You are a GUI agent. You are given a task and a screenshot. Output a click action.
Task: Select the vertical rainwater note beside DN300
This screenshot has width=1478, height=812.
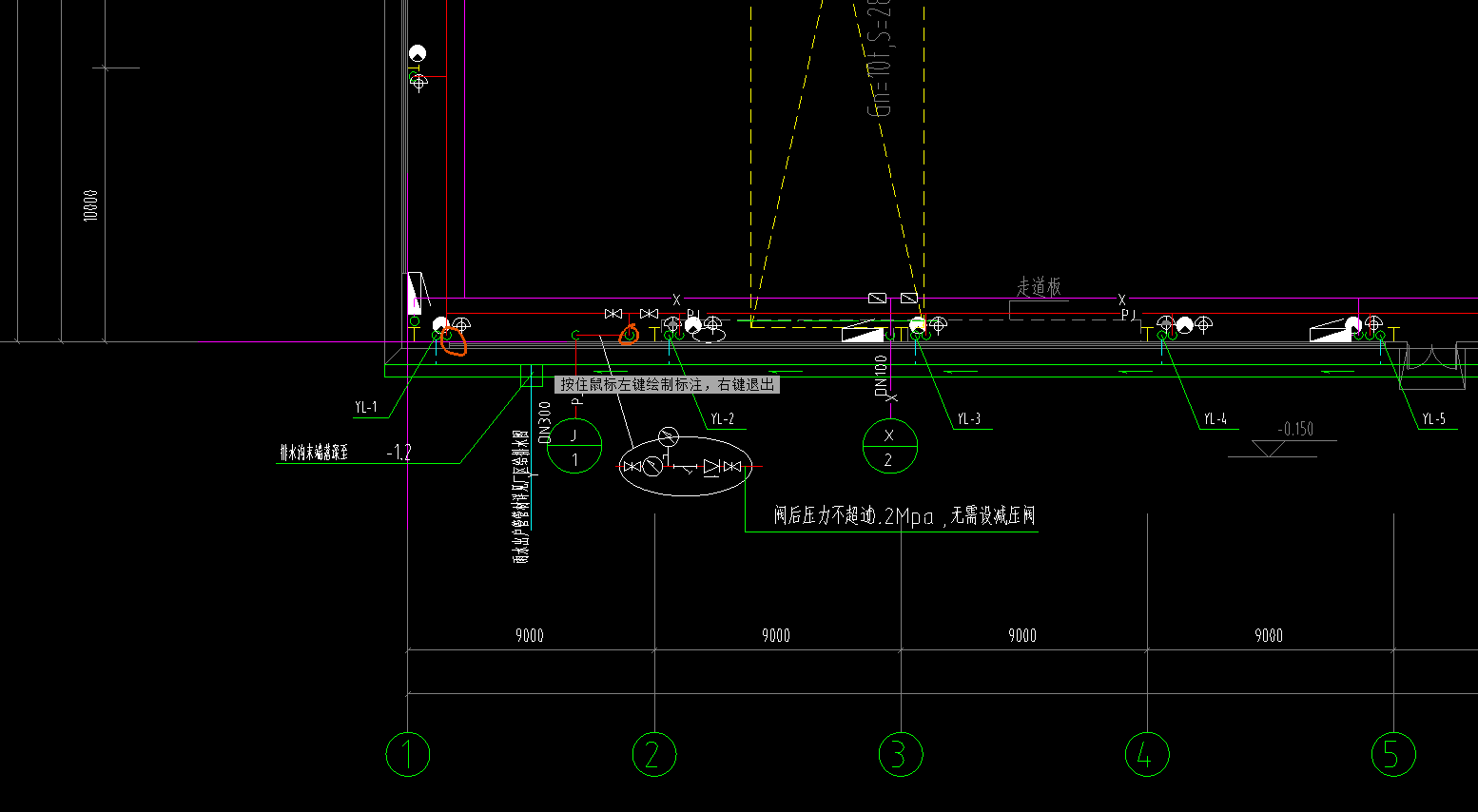point(520,496)
